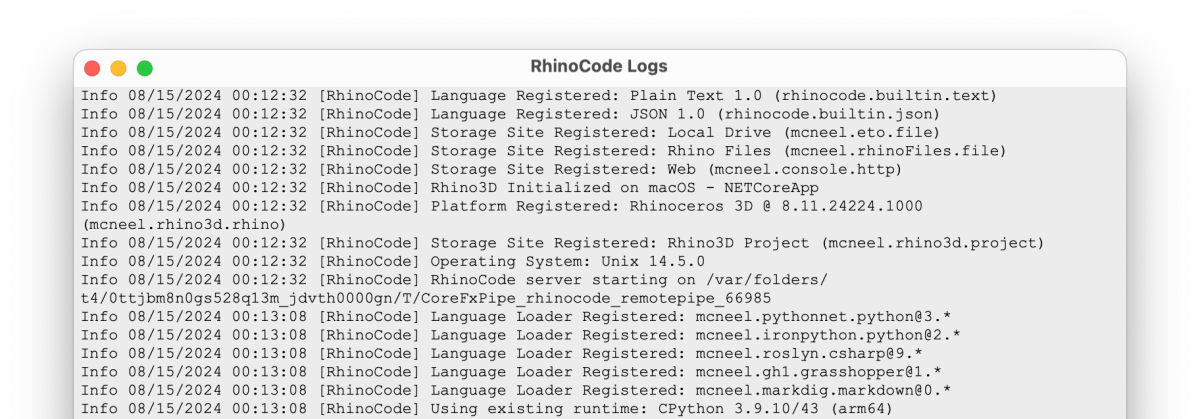Click the (mcneel.rhino3d.rhino) wrapped line
Image resolution: width=1200 pixels, height=419 pixels.
(184, 224)
